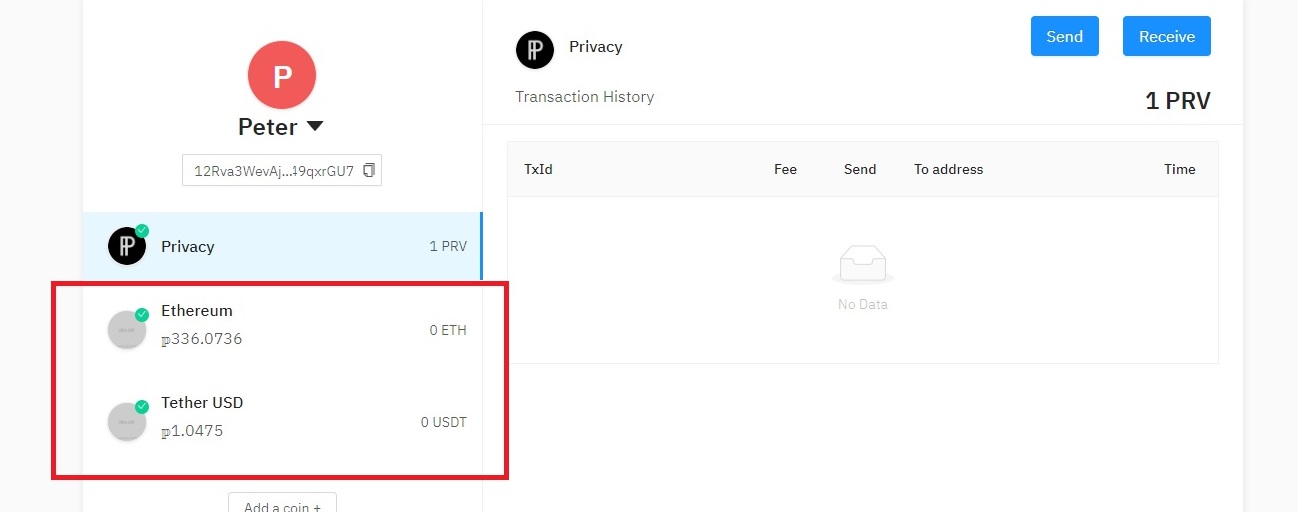Click the Tether USD coin placeholder icon
This screenshot has width=1298, height=512.
127,422
